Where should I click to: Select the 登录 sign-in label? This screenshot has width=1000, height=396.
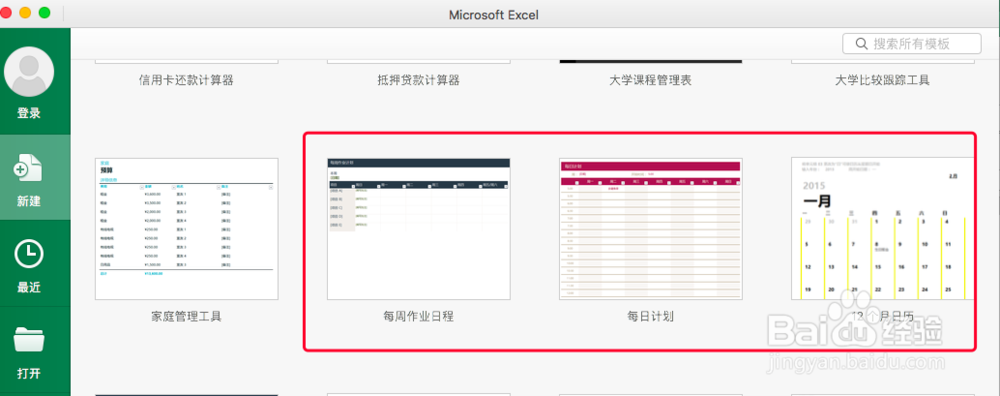29,114
